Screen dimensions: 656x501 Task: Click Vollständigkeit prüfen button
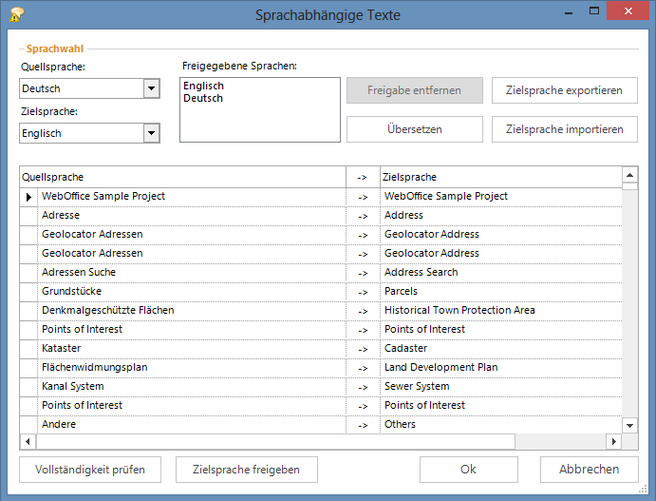coord(89,469)
